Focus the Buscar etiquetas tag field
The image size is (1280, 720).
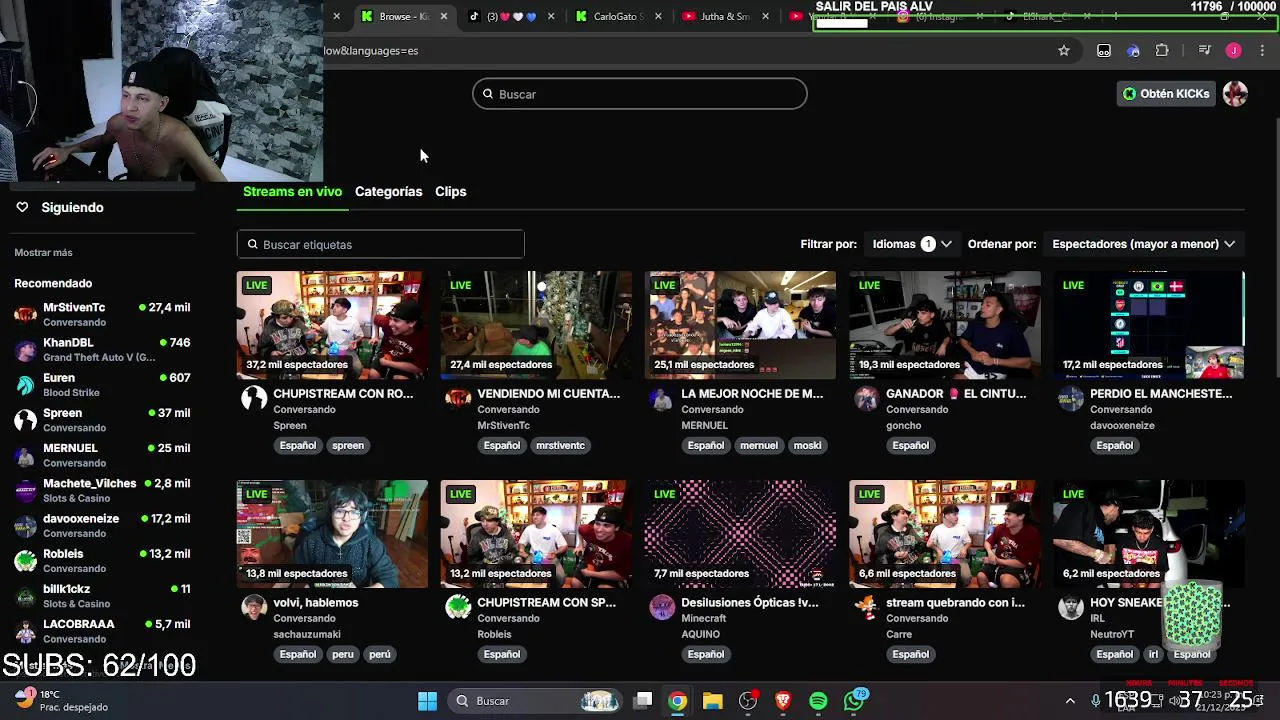(380, 244)
